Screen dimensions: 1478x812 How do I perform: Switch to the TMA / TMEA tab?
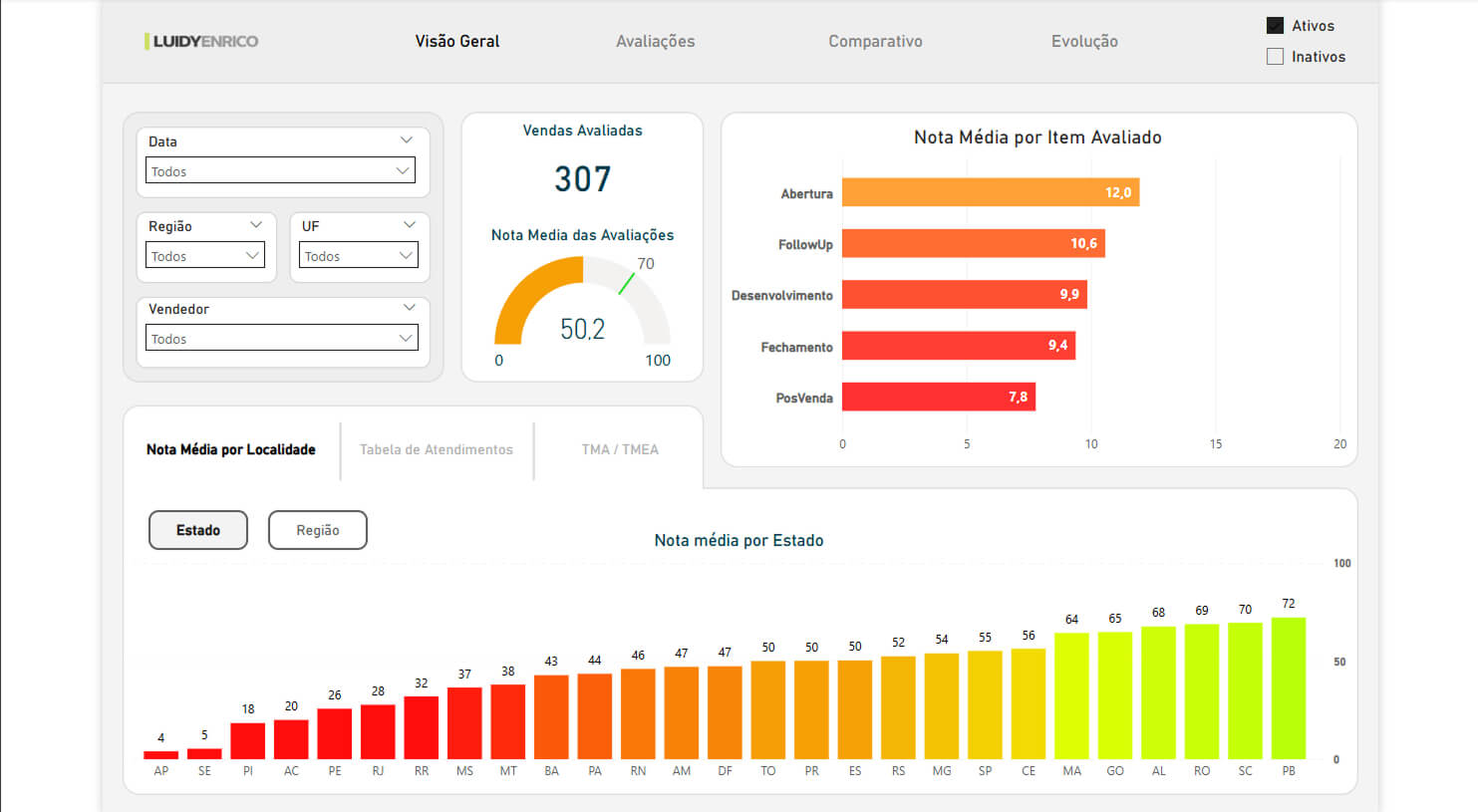coord(620,449)
